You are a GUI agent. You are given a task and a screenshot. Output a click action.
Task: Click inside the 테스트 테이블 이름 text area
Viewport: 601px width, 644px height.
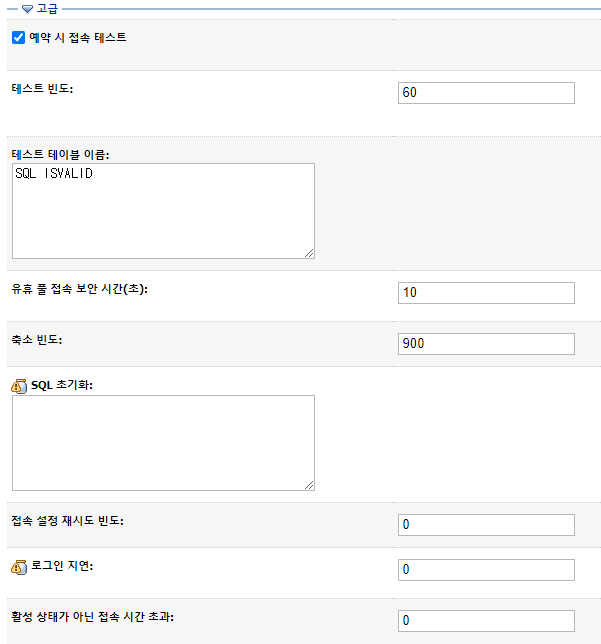pyautogui.click(x=163, y=211)
